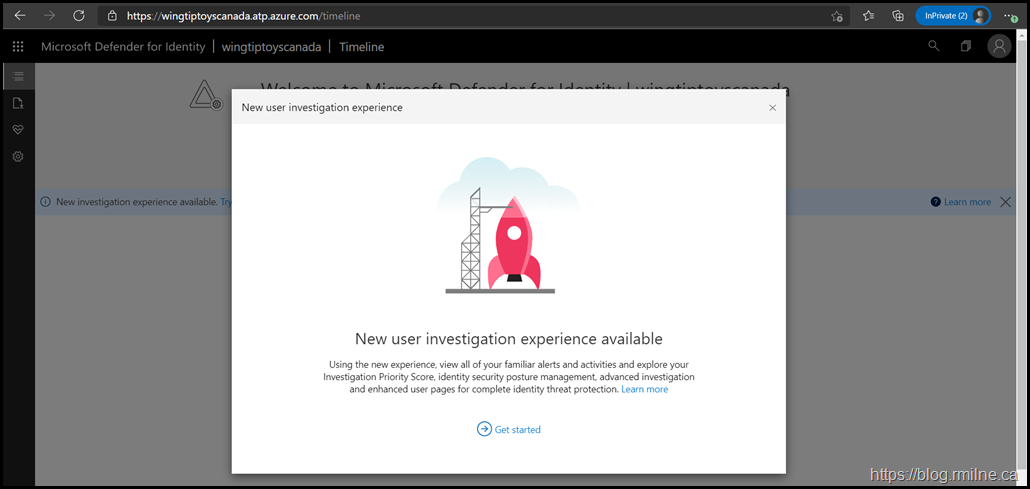Image resolution: width=1030 pixels, height=489 pixels.
Task: Click the Timeline breadcrumb in header
Action: [361, 47]
